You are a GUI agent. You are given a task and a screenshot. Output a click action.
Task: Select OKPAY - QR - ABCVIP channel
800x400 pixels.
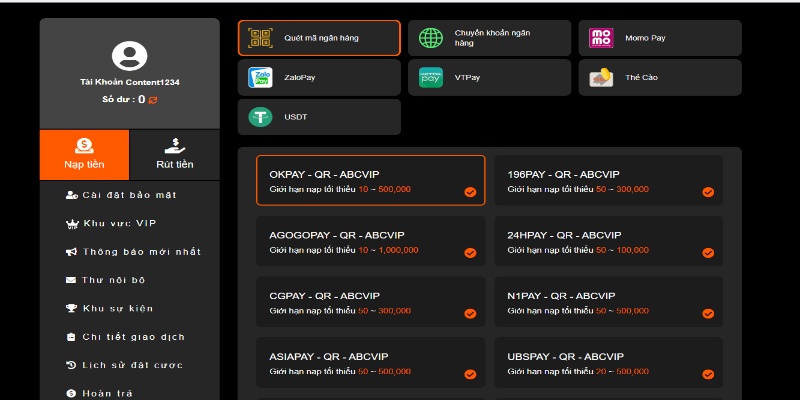coord(370,181)
